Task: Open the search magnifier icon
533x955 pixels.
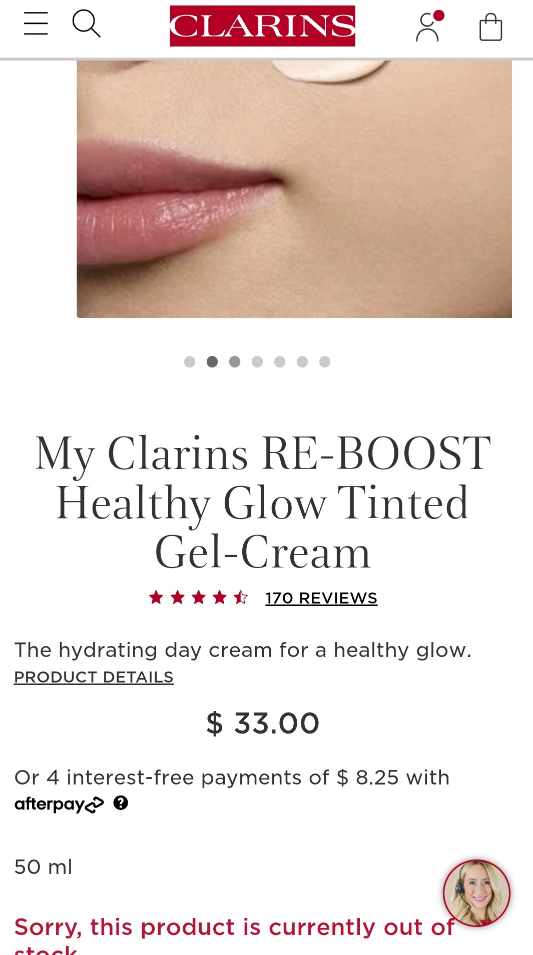Action: pyautogui.click(x=86, y=24)
